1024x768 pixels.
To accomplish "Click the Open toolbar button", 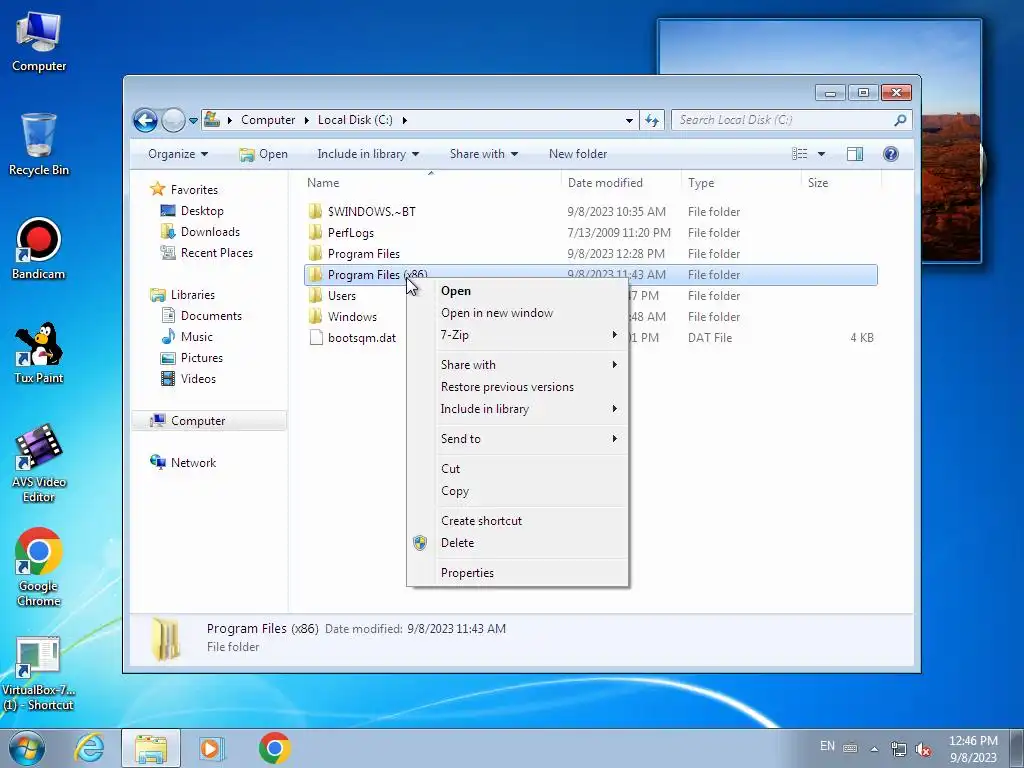I will (x=263, y=154).
